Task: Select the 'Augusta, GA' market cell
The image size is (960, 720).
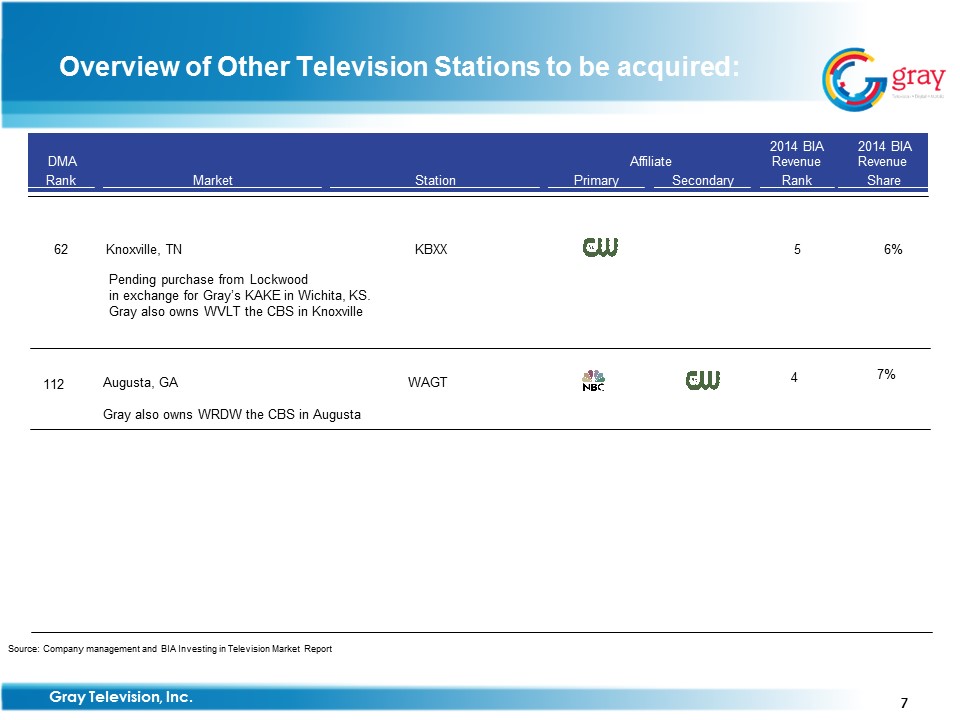Action: pos(140,383)
